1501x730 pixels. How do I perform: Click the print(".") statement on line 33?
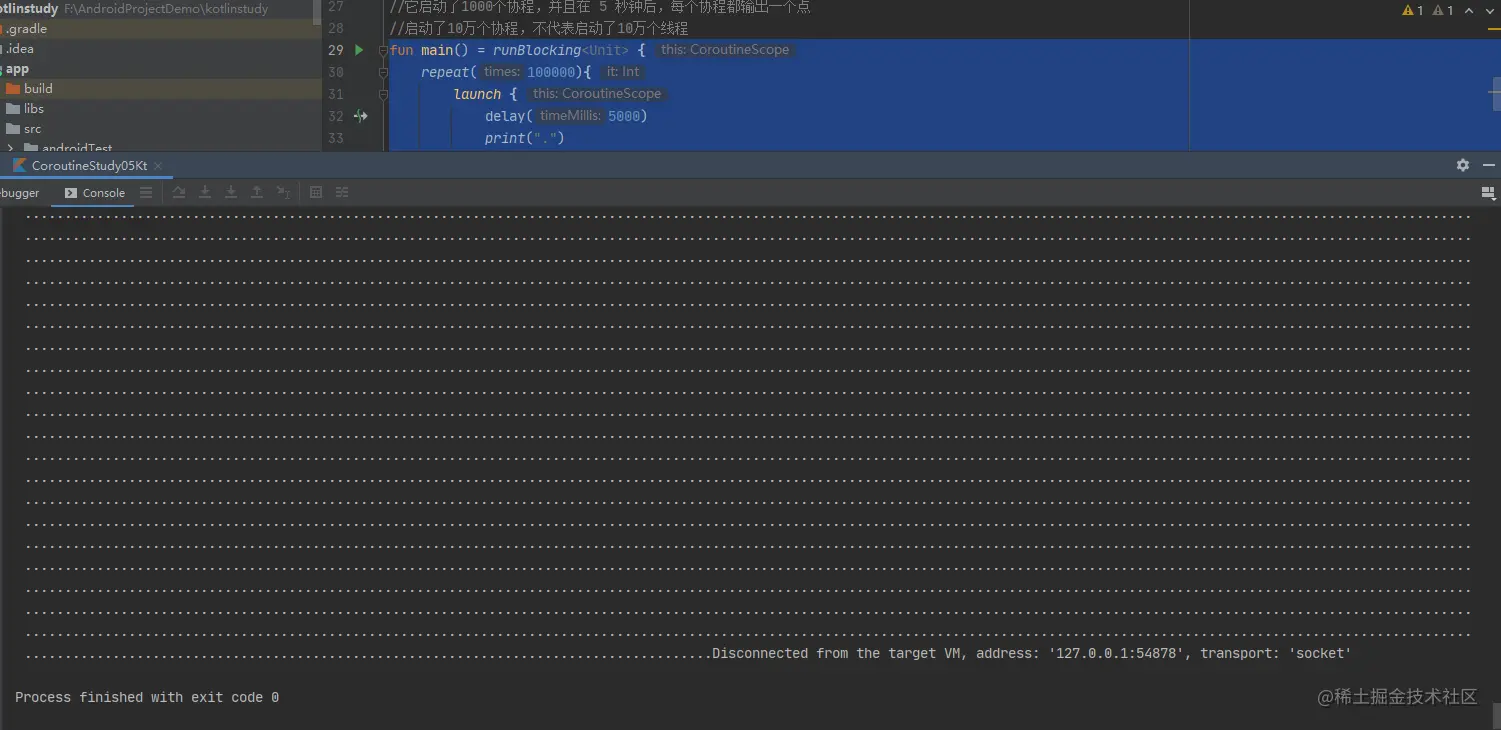(525, 138)
